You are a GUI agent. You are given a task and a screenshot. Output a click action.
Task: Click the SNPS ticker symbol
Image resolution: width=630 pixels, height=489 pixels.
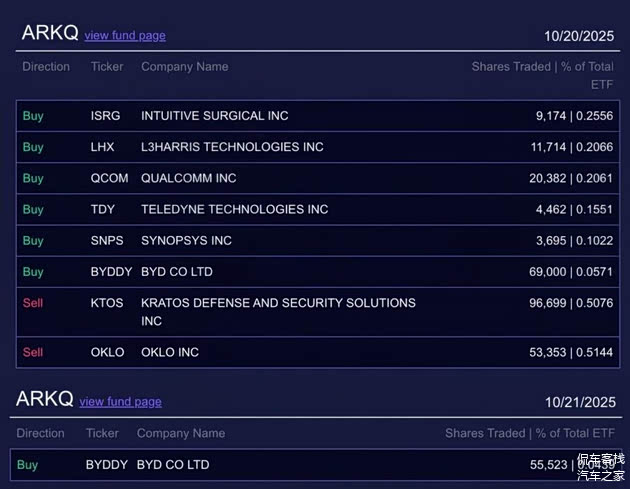[x=107, y=241]
